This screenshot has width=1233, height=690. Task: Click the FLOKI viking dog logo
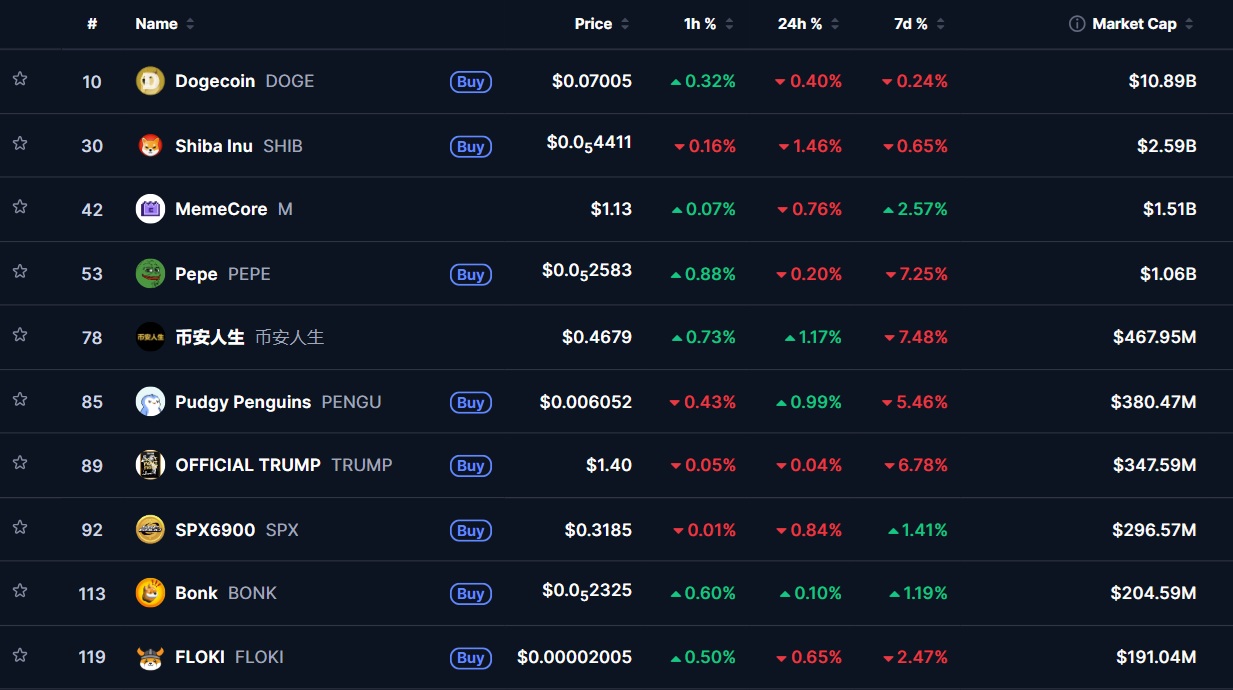pos(150,657)
